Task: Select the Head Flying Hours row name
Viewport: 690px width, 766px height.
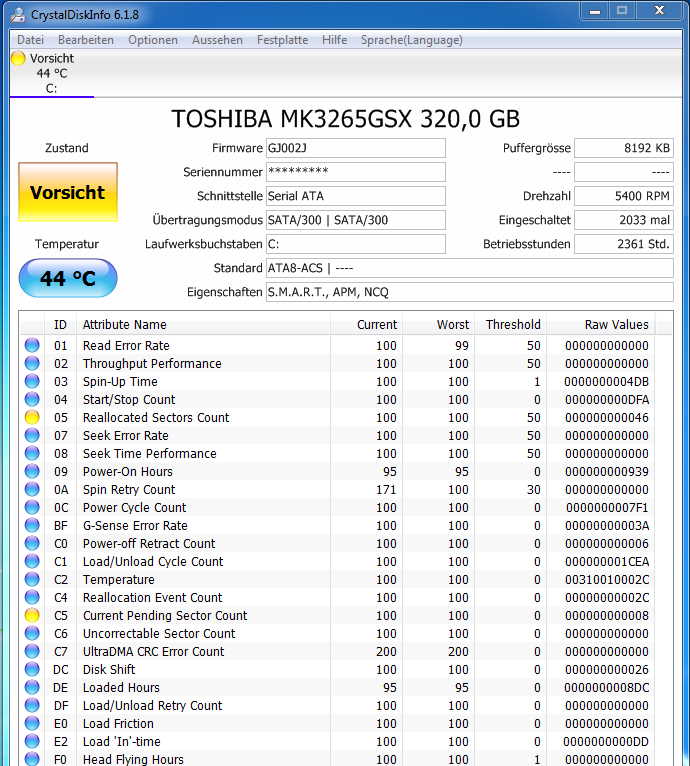Action: pyautogui.click(x=133, y=759)
